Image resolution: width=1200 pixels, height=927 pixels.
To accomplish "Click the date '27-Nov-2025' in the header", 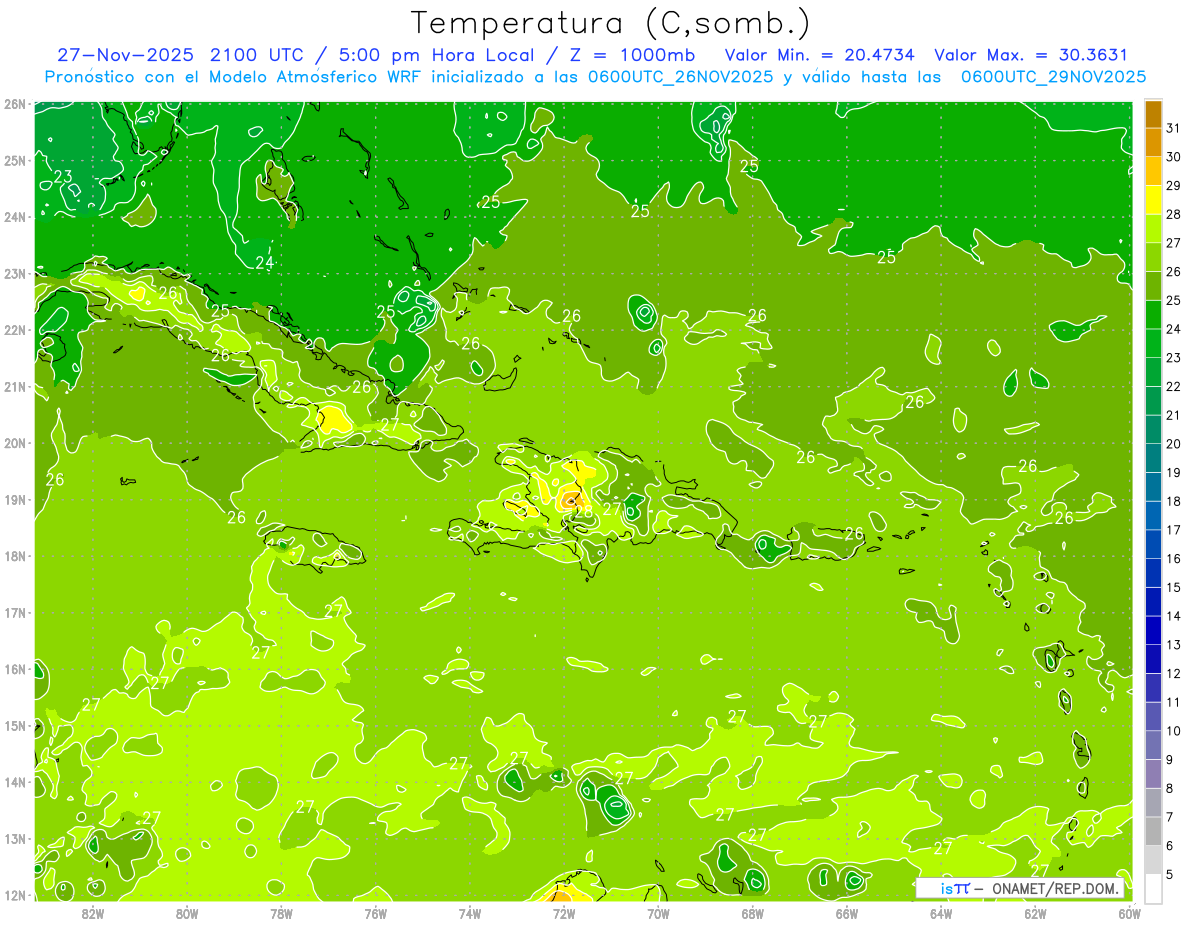I will [125, 54].
